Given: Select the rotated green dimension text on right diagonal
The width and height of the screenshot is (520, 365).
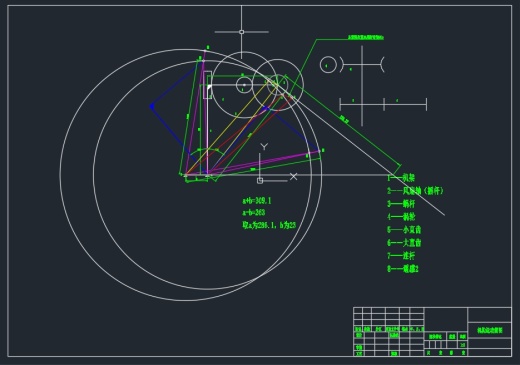Looking at the screenshot, I should pos(344,119).
